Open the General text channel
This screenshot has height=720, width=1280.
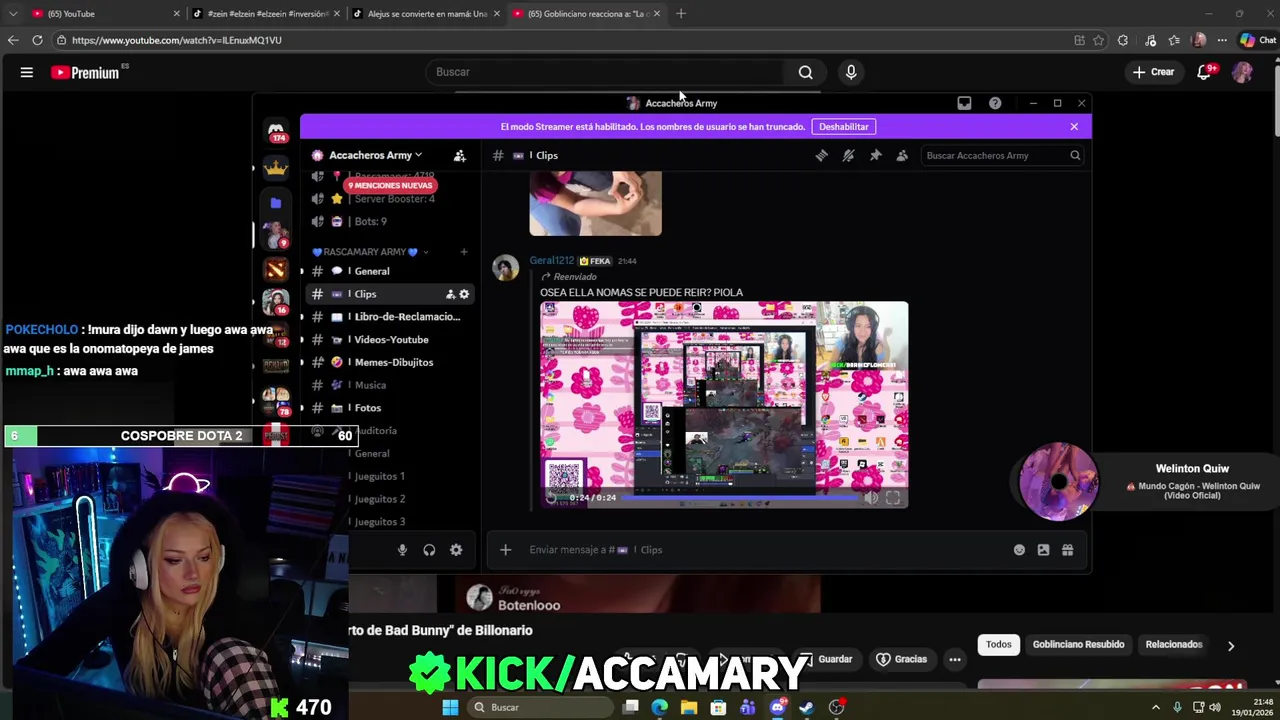[390, 271]
